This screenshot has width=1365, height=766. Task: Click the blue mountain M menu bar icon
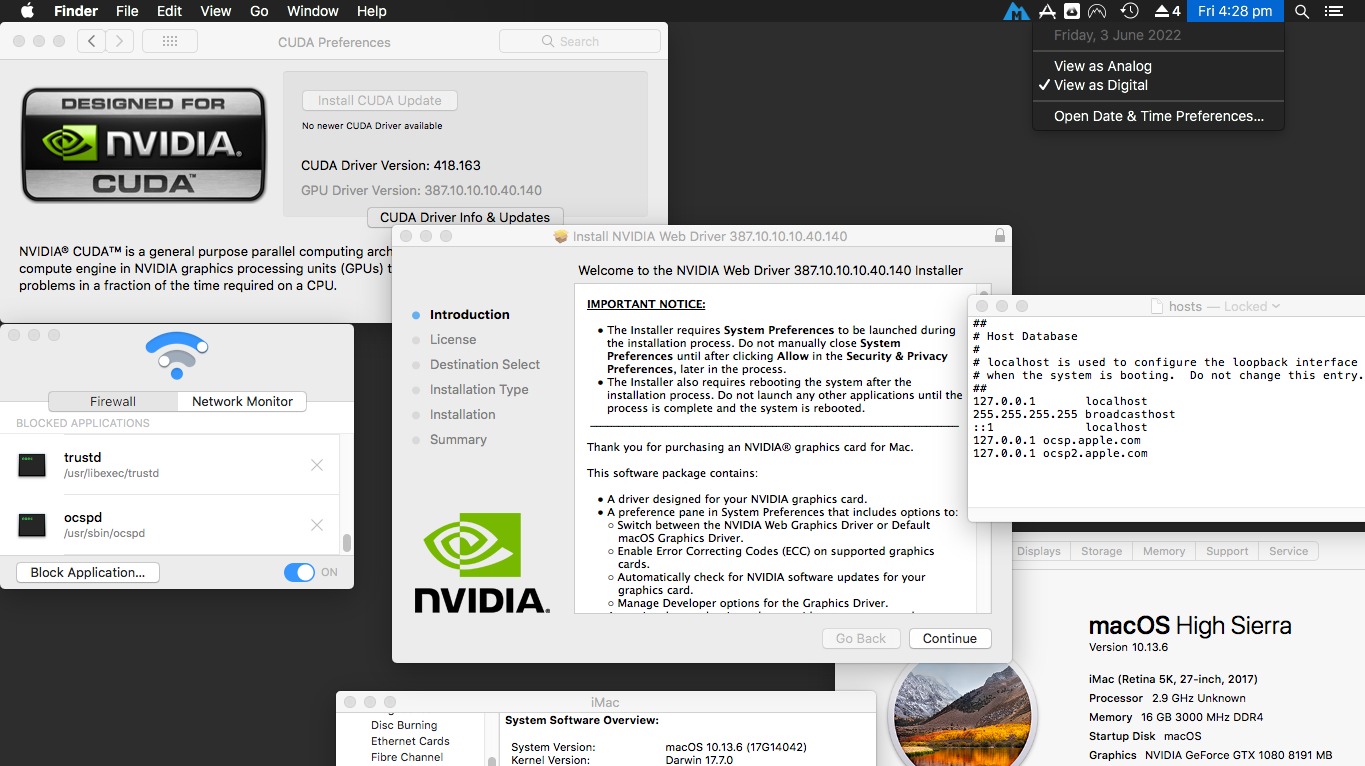coord(1016,12)
